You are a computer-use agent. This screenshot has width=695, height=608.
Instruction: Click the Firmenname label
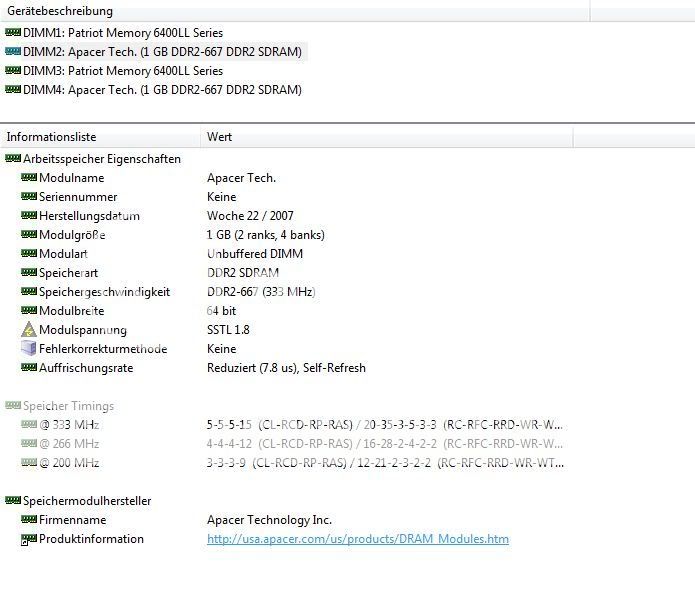pos(73,520)
